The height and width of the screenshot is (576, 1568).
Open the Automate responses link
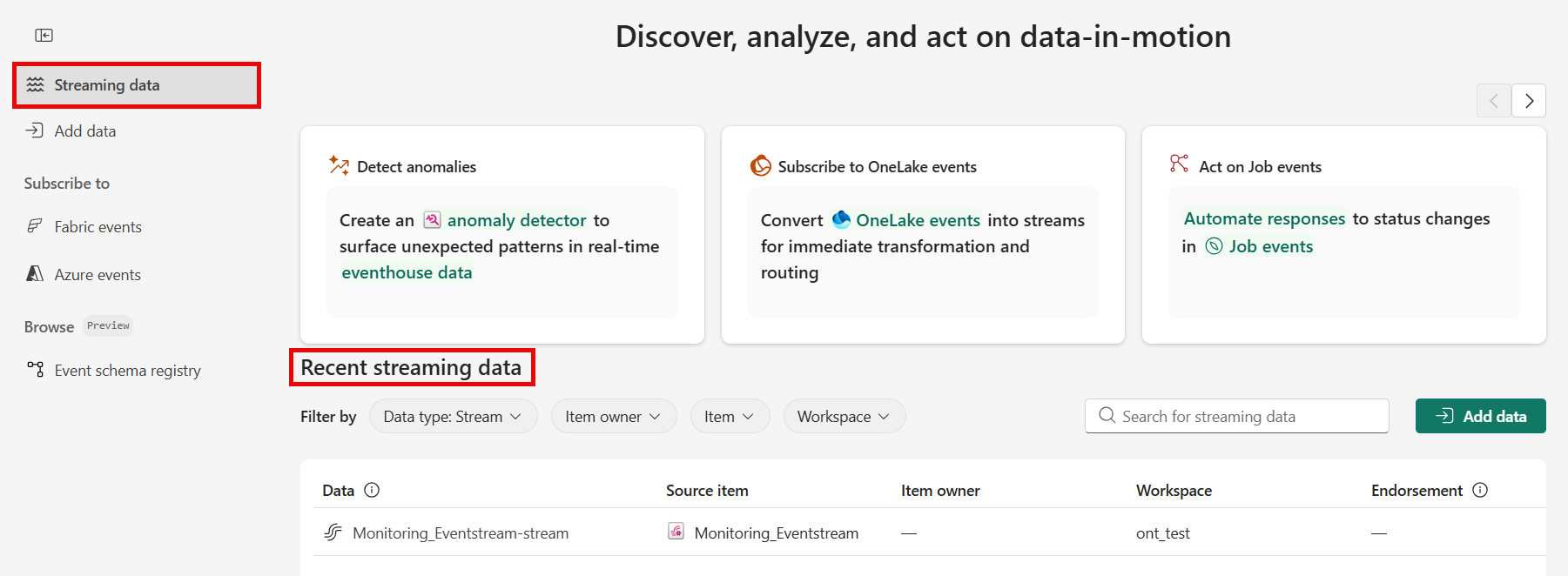coord(1263,218)
